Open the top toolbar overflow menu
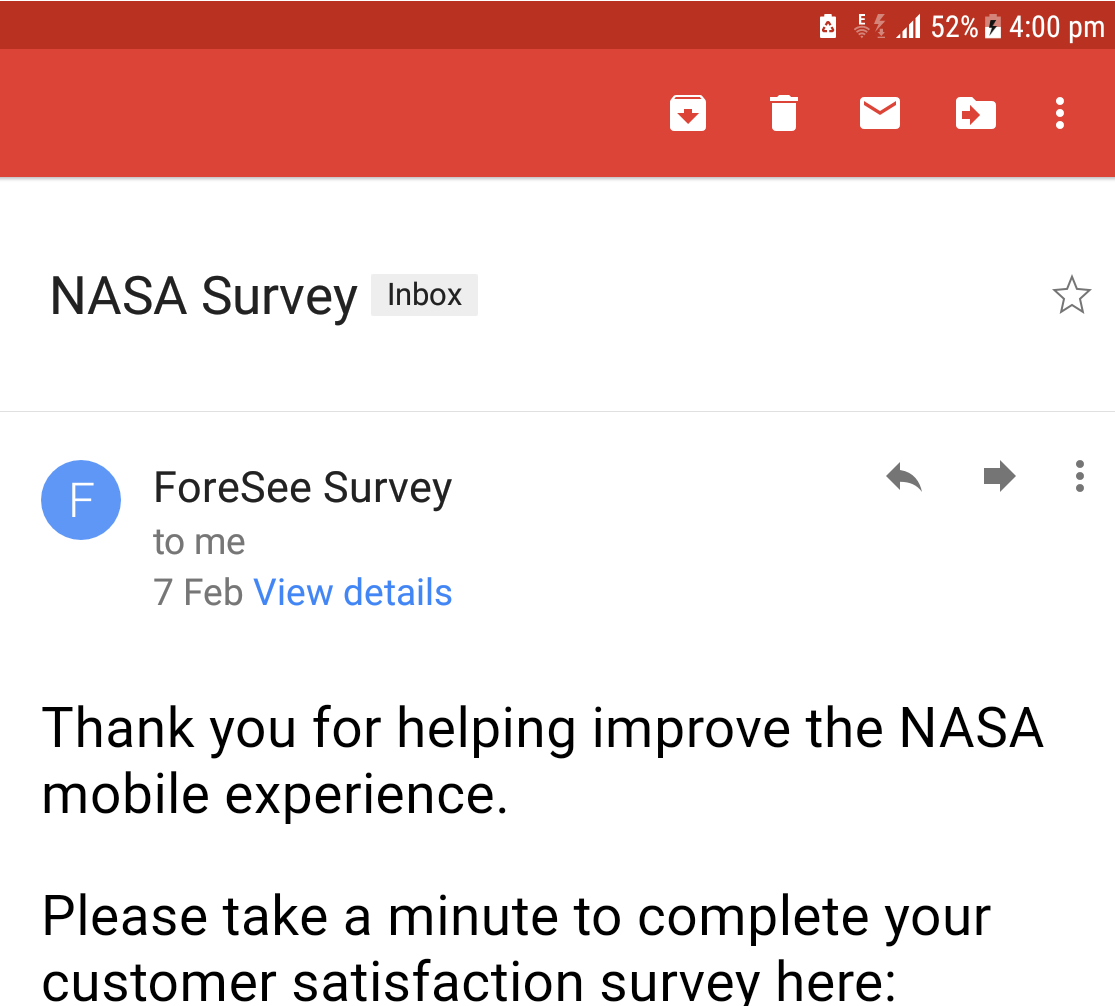1115x1006 pixels. pyautogui.click(x=1060, y=113)
